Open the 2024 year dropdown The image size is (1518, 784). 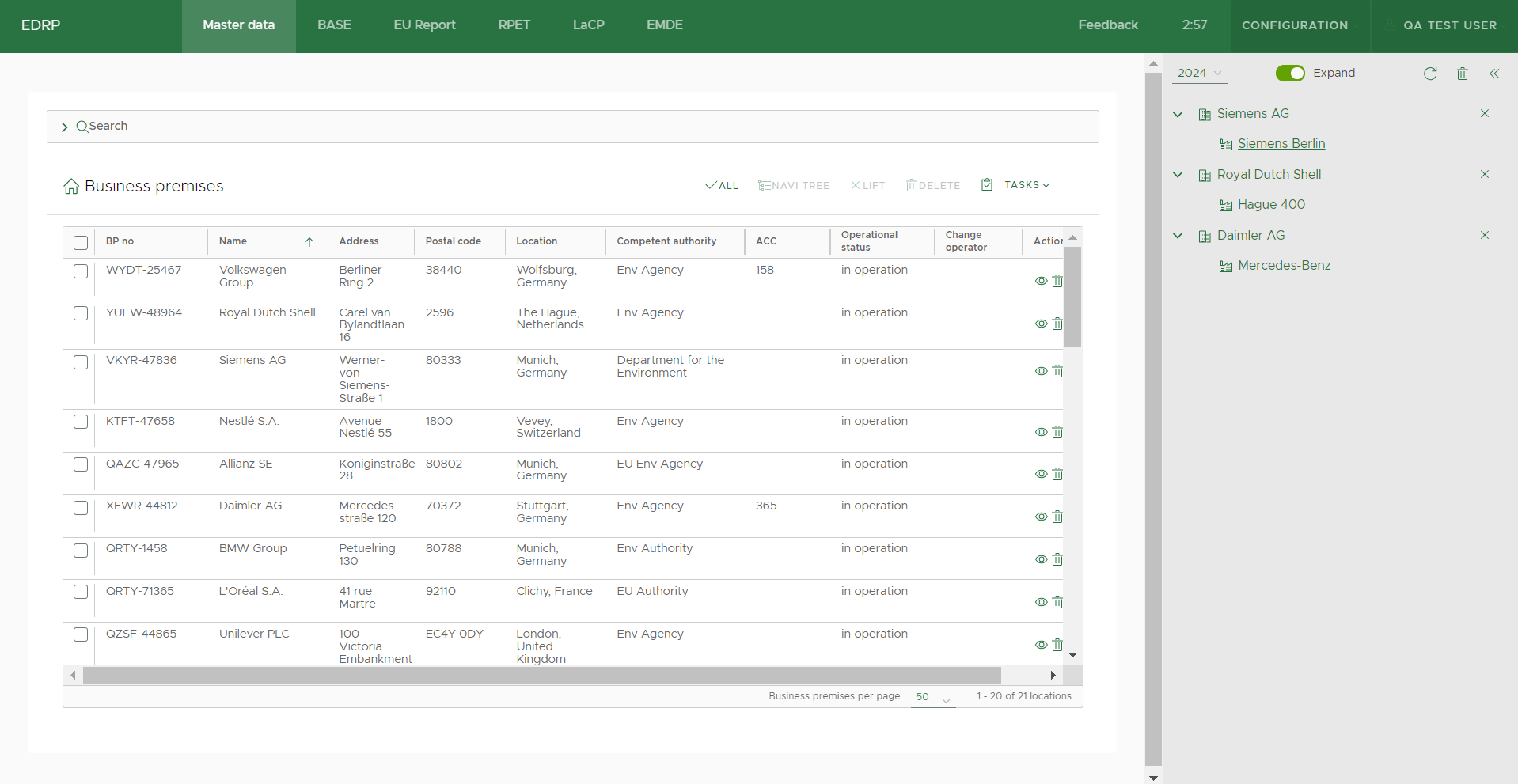point(1198,73)
